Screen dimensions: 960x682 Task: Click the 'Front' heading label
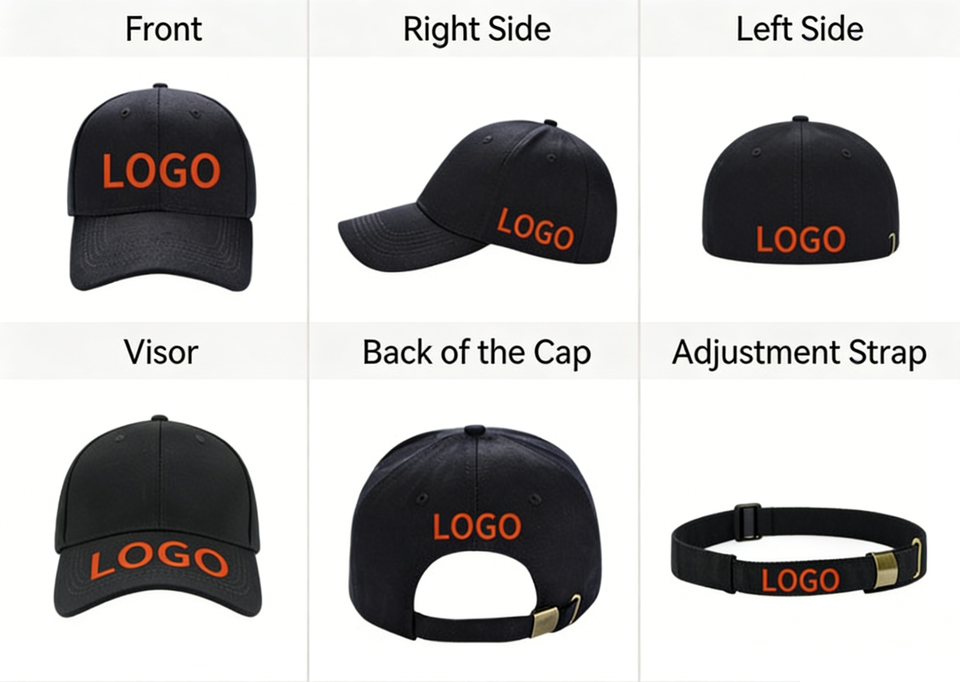163,29
